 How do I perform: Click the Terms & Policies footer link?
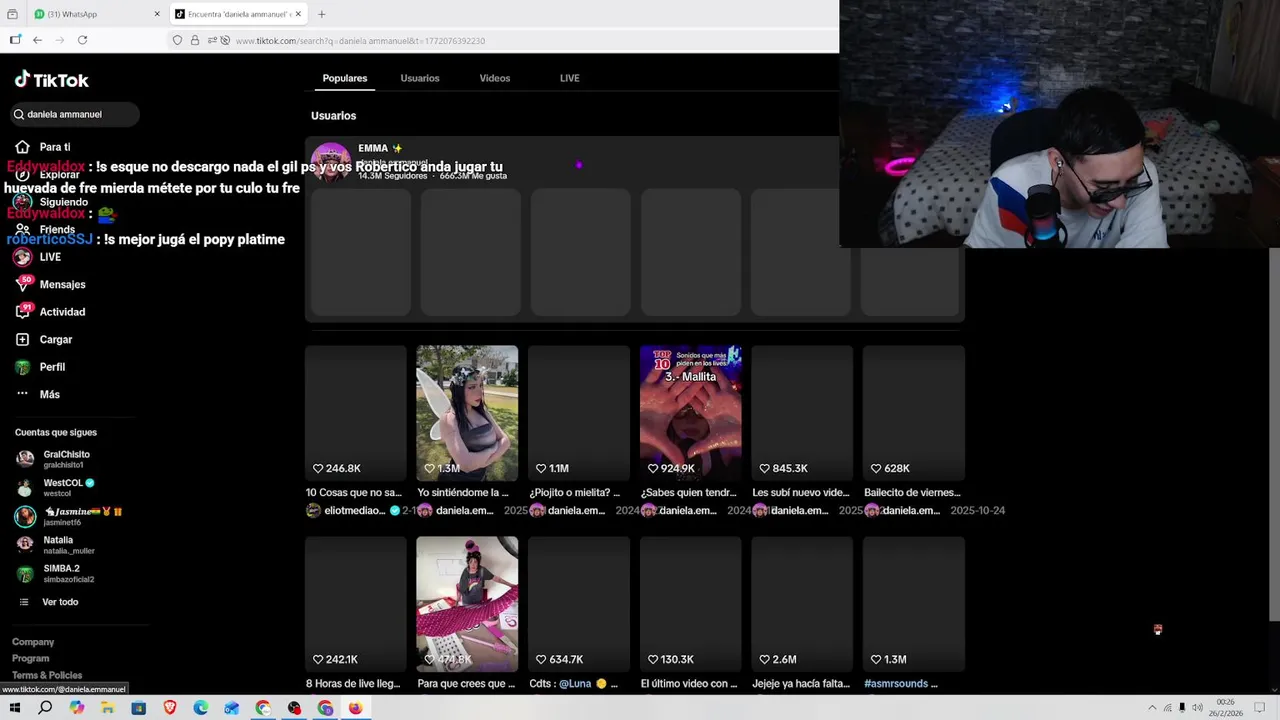click(47, 675)
